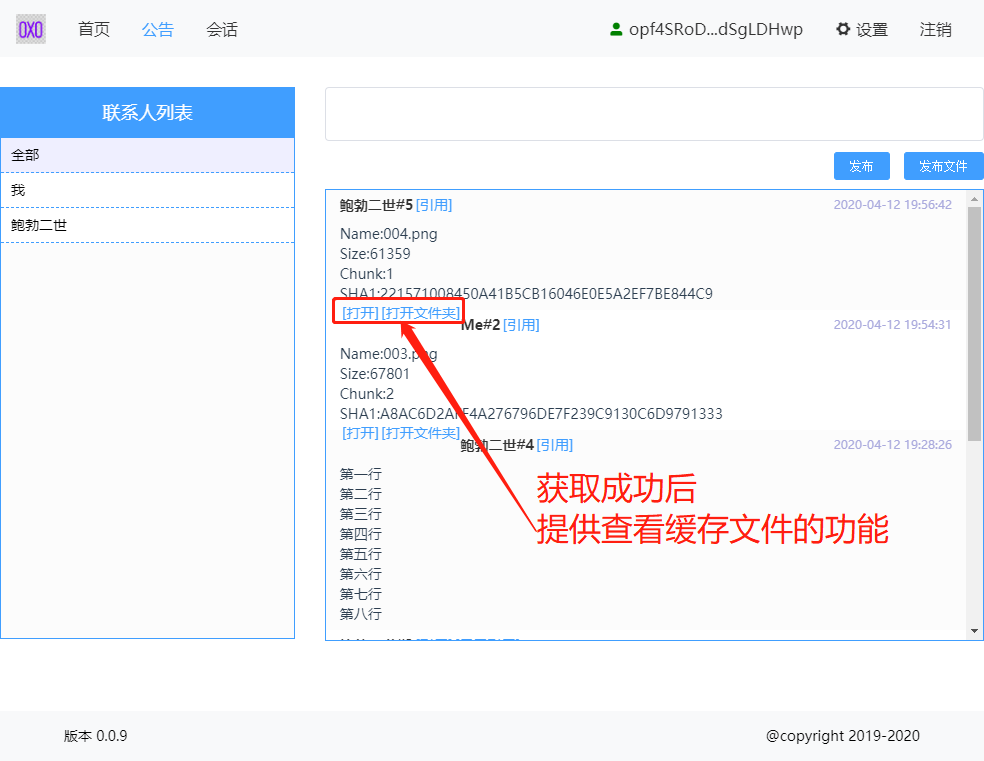The width and height of the screenshot is (984, 761).
Task: Click 引用 link on 鲍勃二世#5 bulletin
Action: point(434,205)
